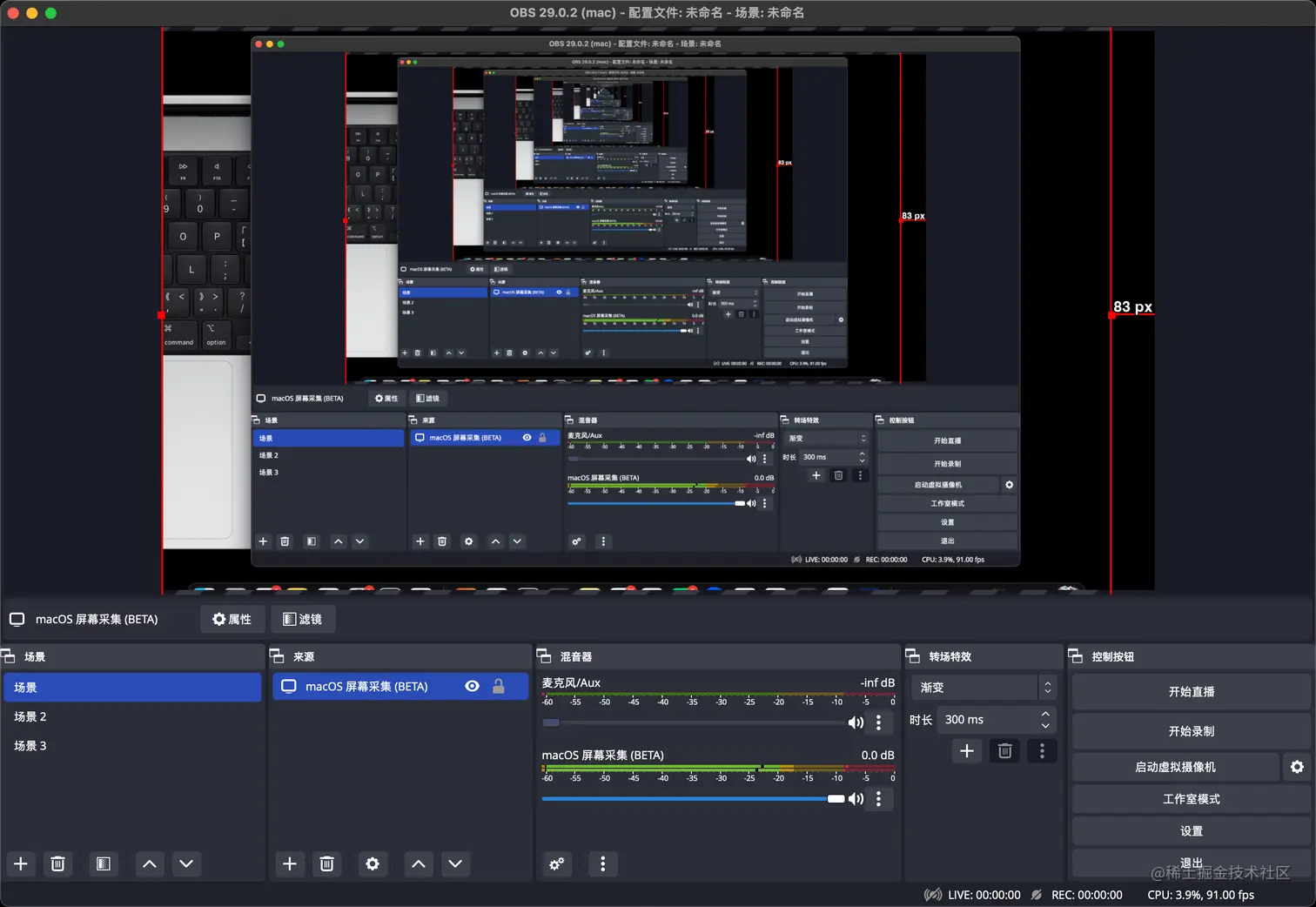The height and width of the screenshot is (907, 1316).
Task: Click 启动虚拟摄像机 button
Action: point(1175,767)
